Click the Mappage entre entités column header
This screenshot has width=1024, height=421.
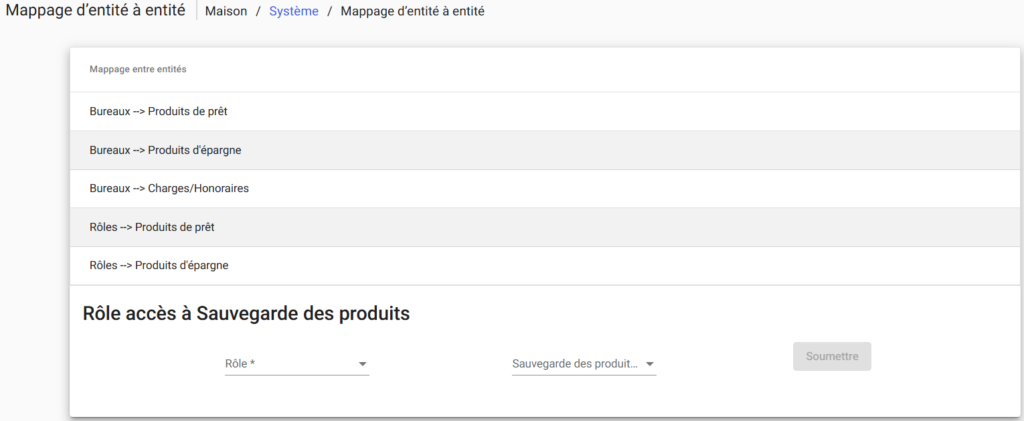[138, 69]
